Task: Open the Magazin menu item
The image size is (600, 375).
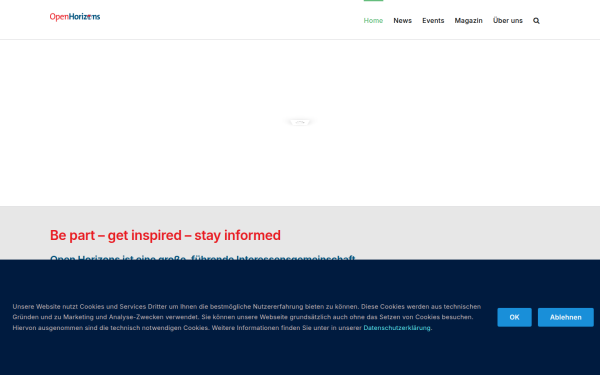Action: coord(468,21)
